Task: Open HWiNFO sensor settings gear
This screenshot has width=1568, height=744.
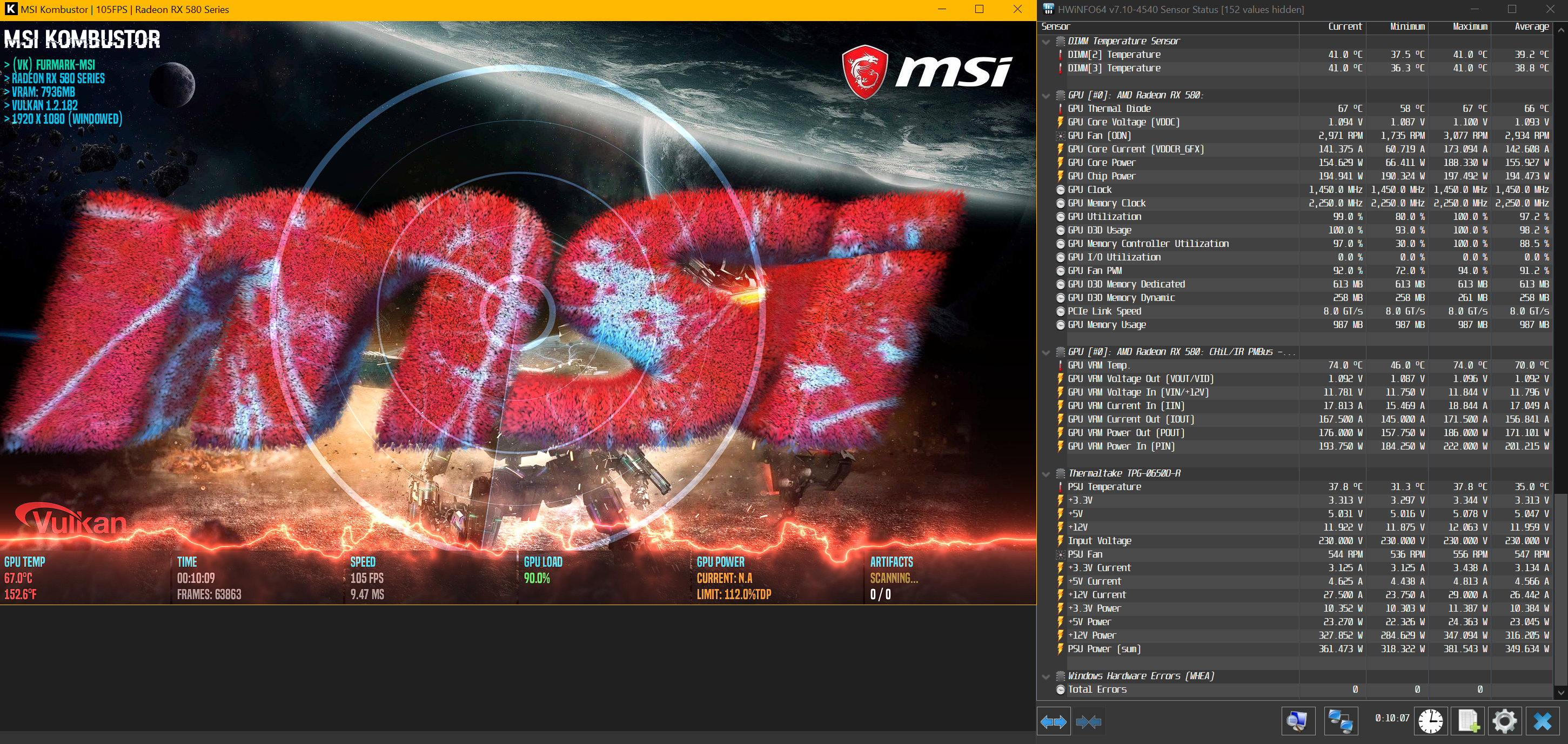Action: click(1505, 722)
